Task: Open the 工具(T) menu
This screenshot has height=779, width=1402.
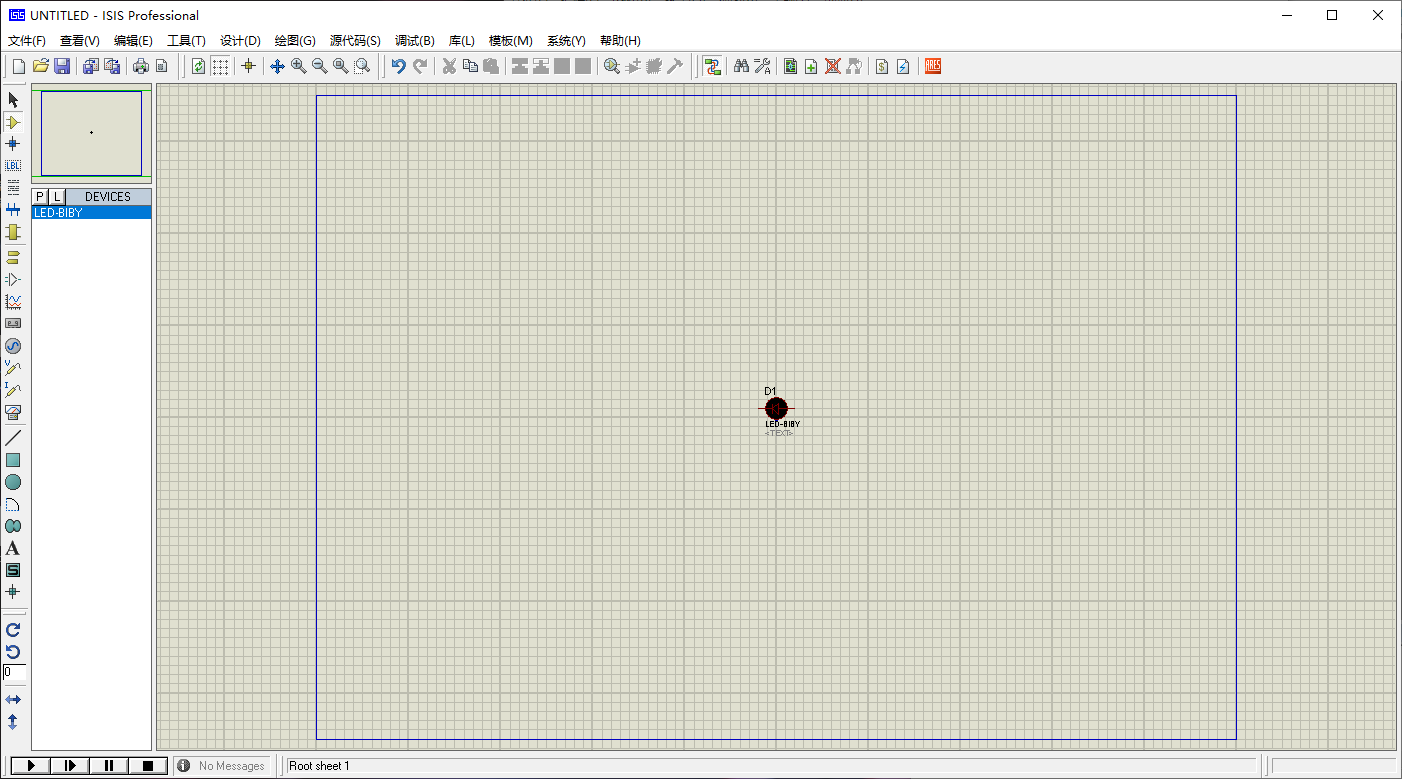Action: [186, 41]
